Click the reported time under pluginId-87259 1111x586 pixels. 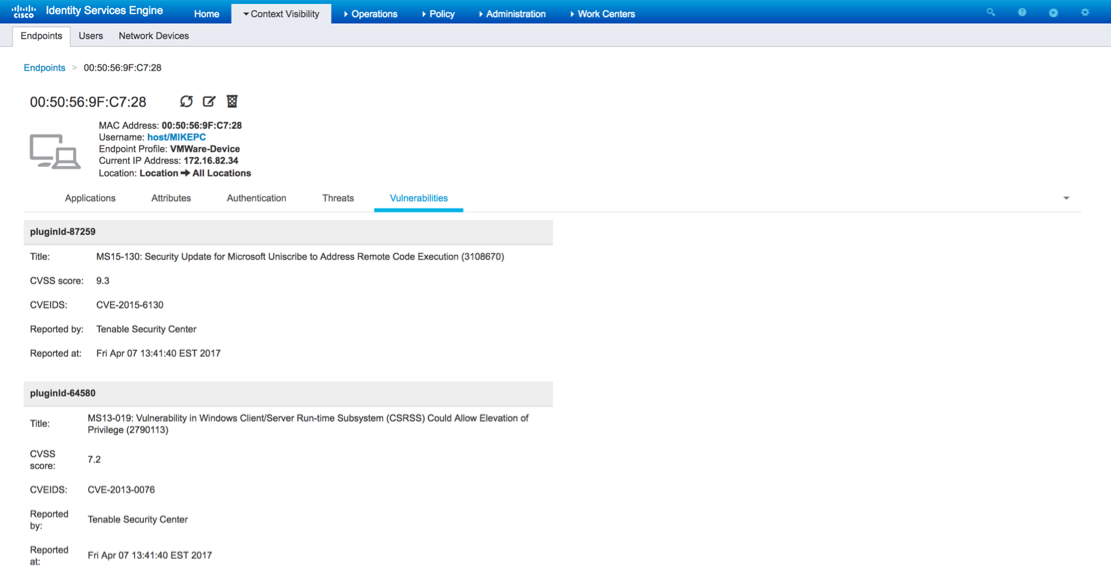pyautogui.click(x=159, y=354)
